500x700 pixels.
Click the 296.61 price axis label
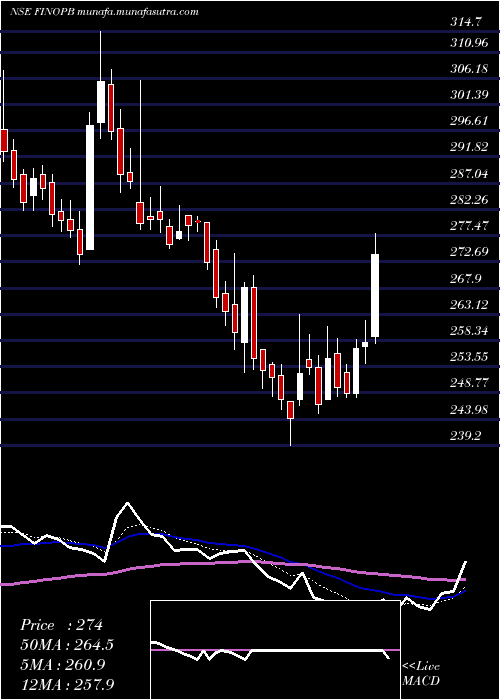click(x=471, y=121)
